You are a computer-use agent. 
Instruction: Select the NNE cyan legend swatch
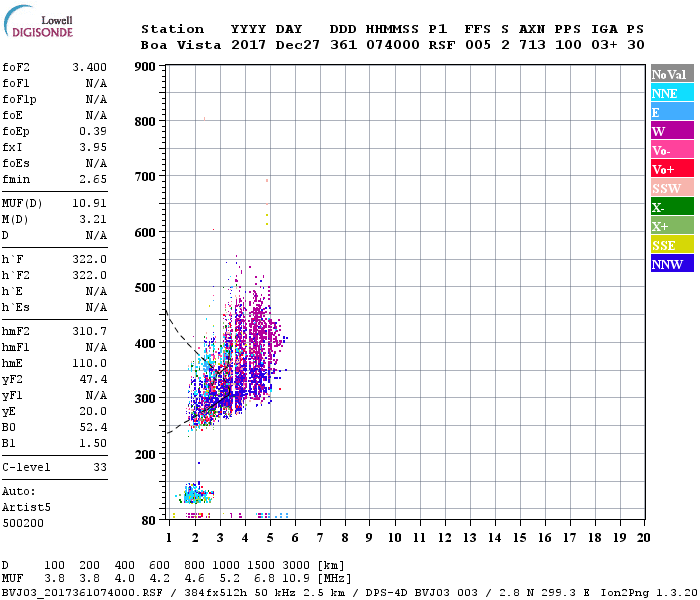tap(672, 93)
